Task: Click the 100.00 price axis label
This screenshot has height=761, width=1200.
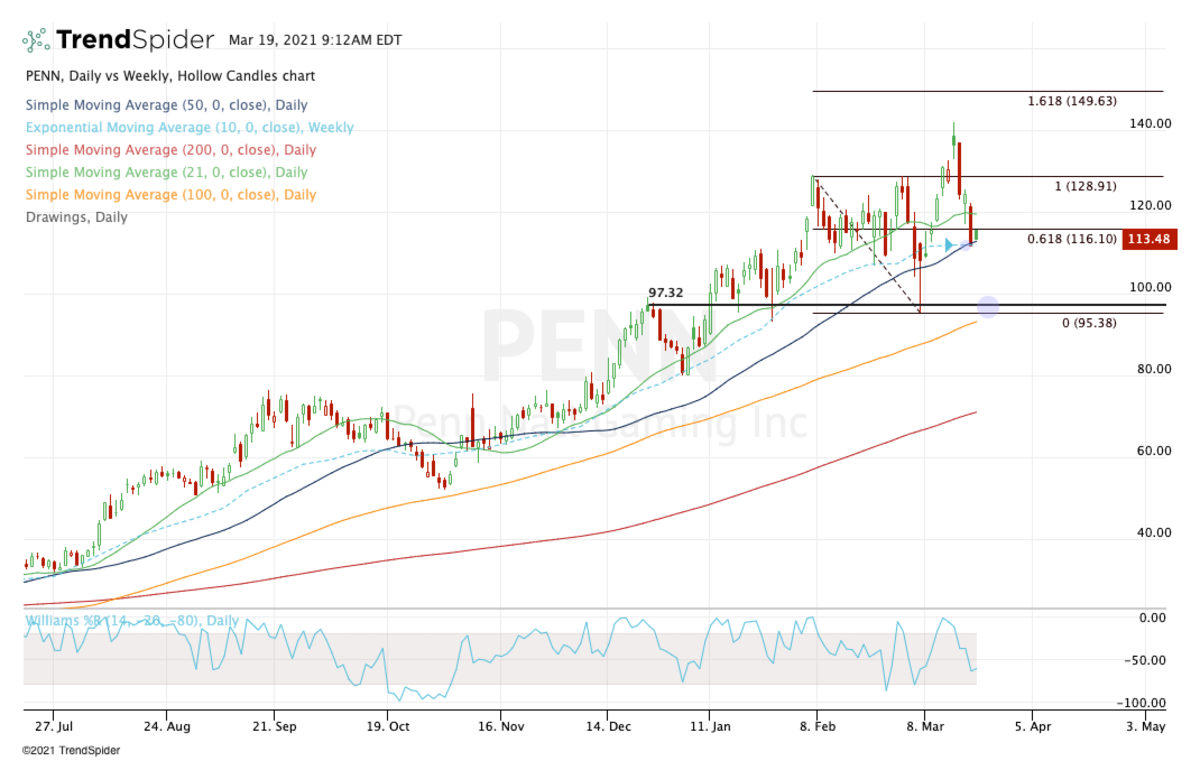Action: 1150,288
